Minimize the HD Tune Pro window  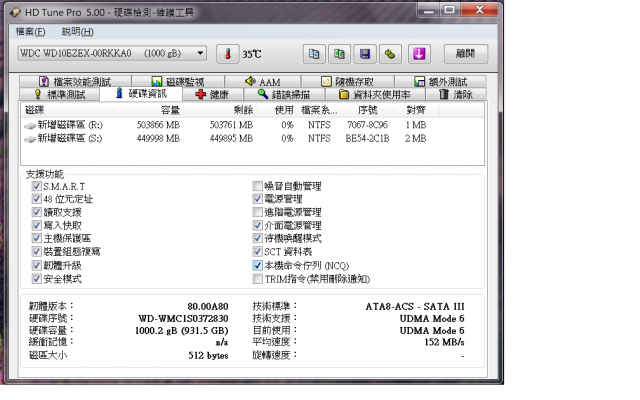[428, 11]
